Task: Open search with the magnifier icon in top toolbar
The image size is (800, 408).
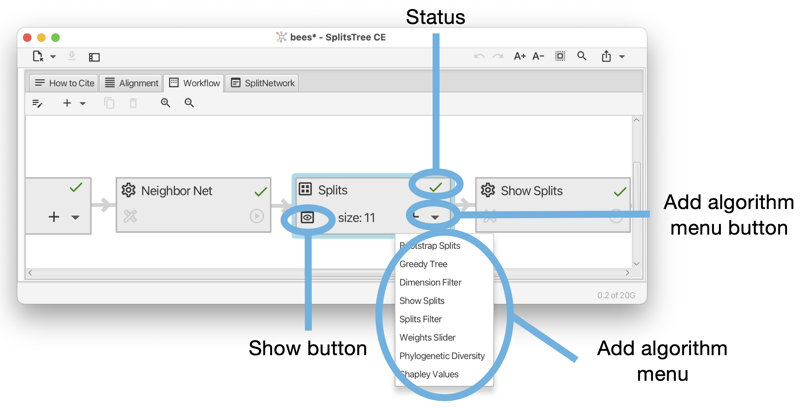Action: [582, 56]
